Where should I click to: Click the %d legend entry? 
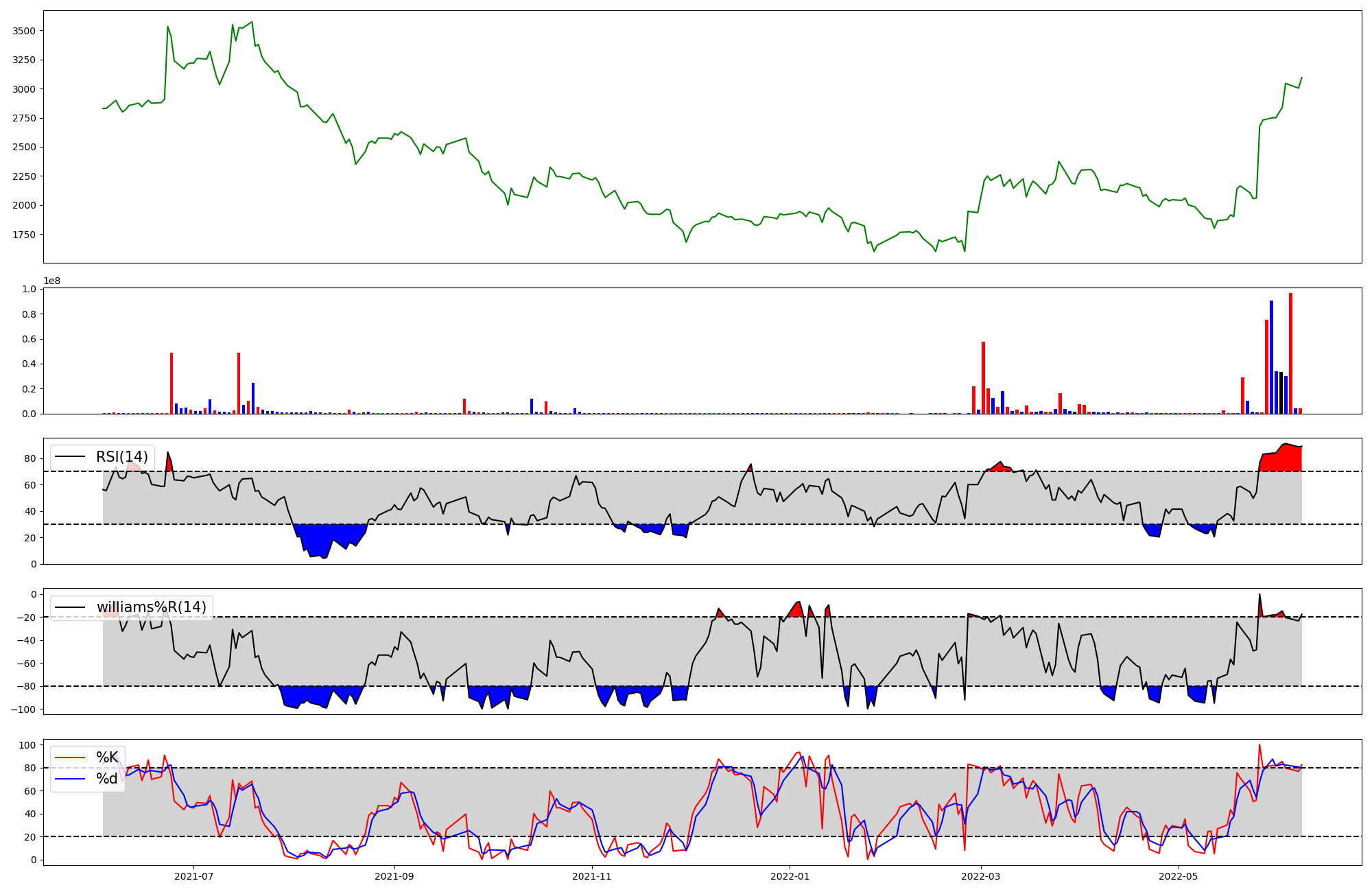click(x=107, y=779)
